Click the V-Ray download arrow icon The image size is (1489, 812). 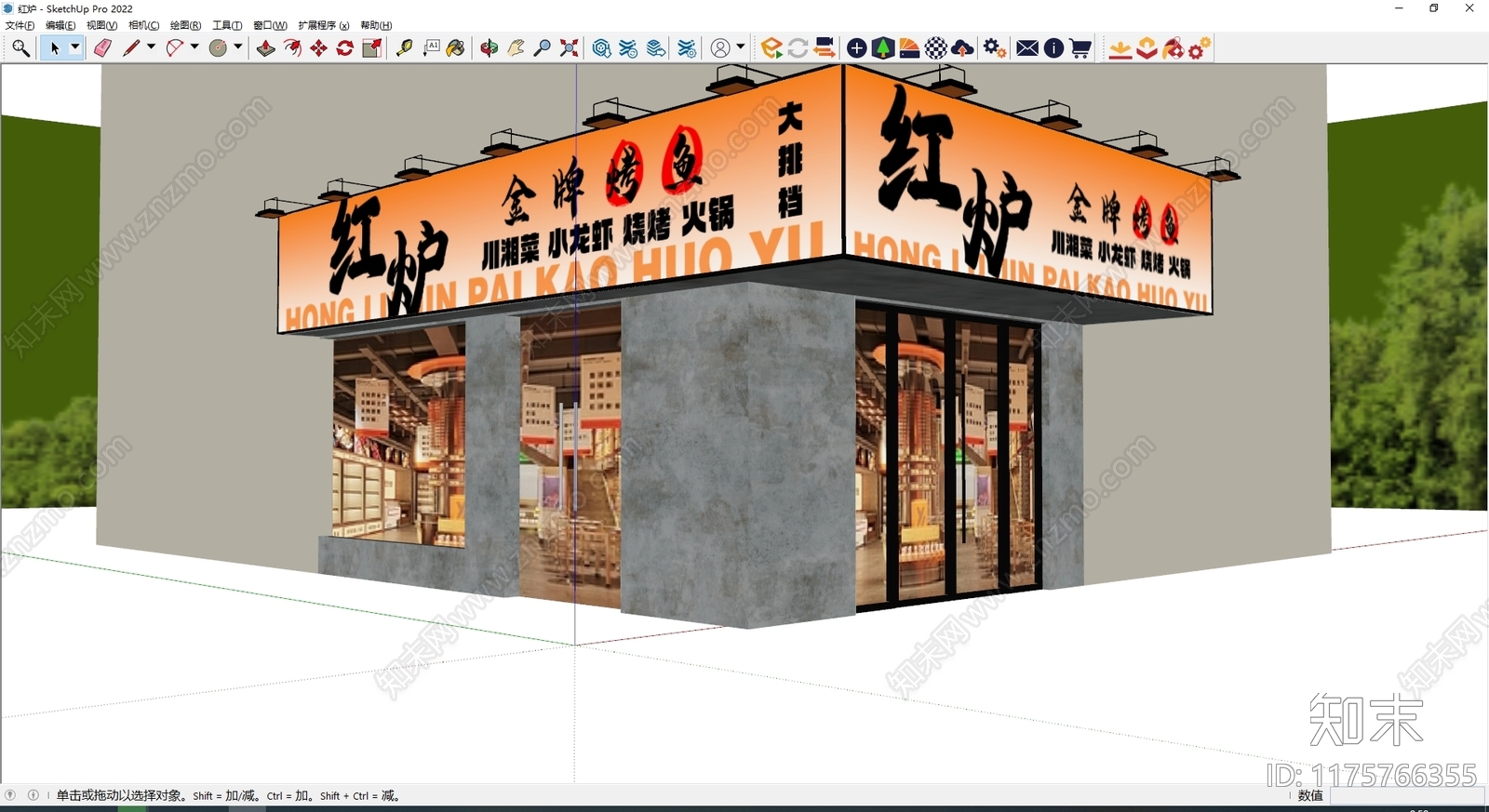pyautogui.click(x=1120, y=48)
